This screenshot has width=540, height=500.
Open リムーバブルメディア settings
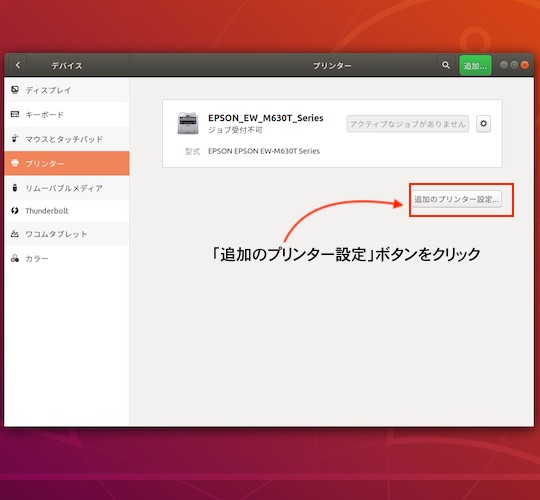point(67,188)
